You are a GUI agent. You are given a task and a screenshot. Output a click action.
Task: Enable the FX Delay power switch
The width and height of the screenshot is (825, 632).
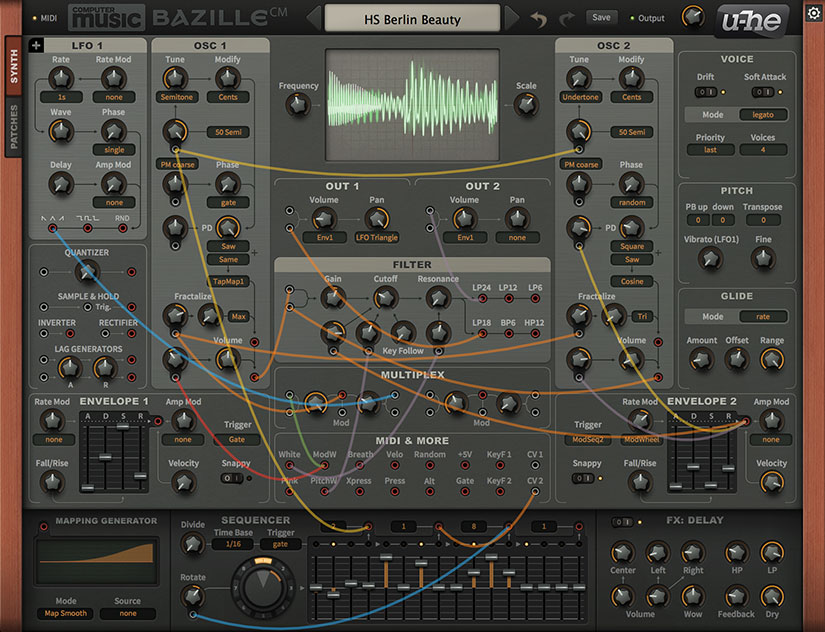620,521
